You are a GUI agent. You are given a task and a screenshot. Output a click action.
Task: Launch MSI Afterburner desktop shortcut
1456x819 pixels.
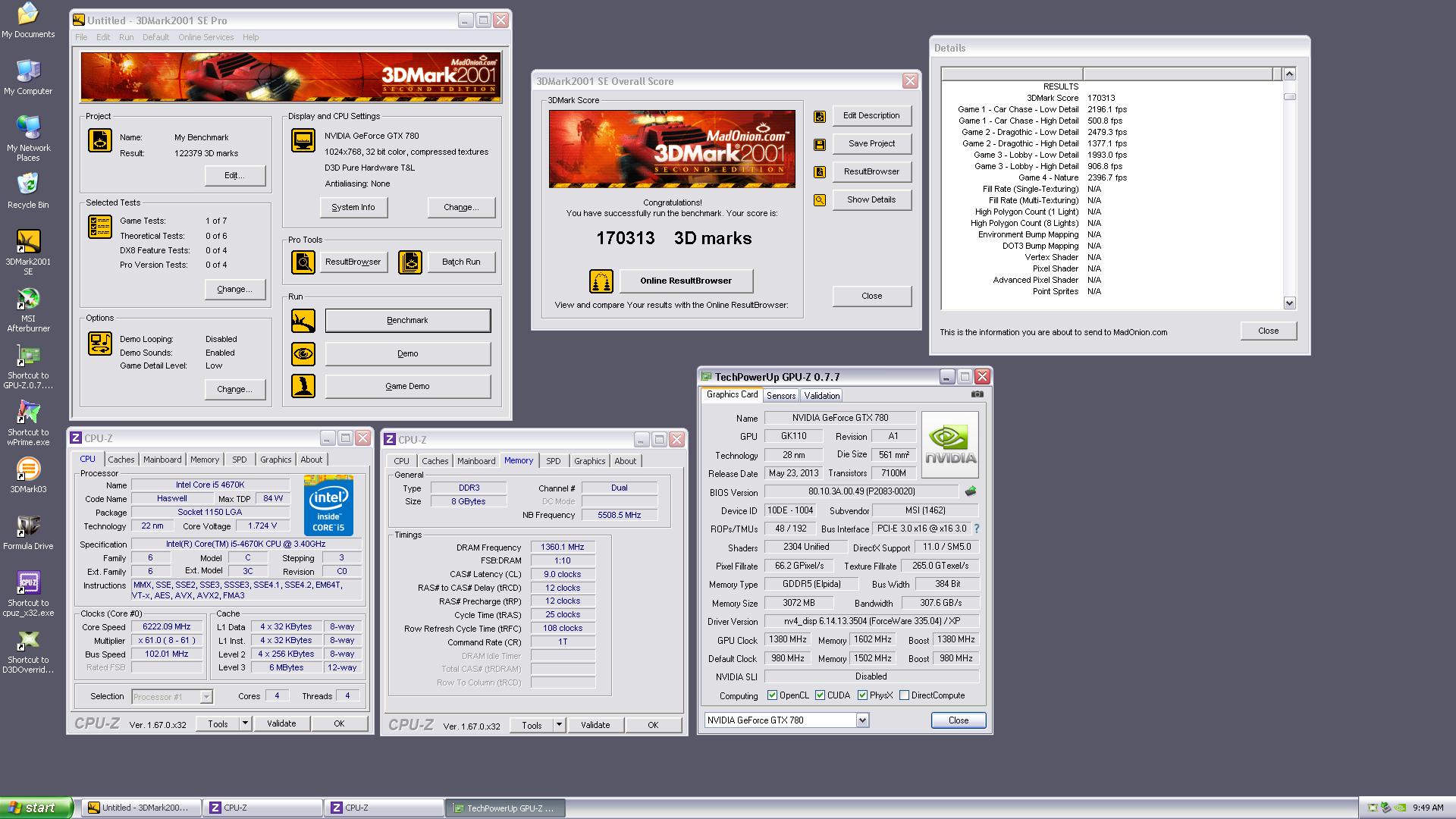click(28, 310)
